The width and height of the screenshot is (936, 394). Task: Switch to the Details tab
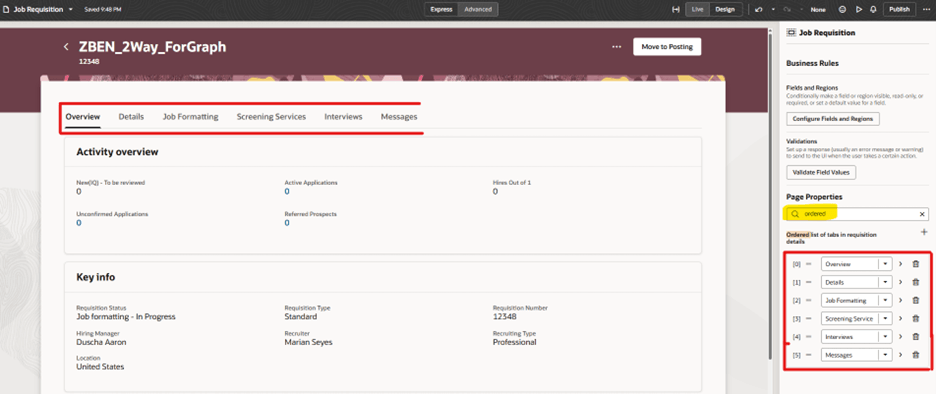point(131,116)
